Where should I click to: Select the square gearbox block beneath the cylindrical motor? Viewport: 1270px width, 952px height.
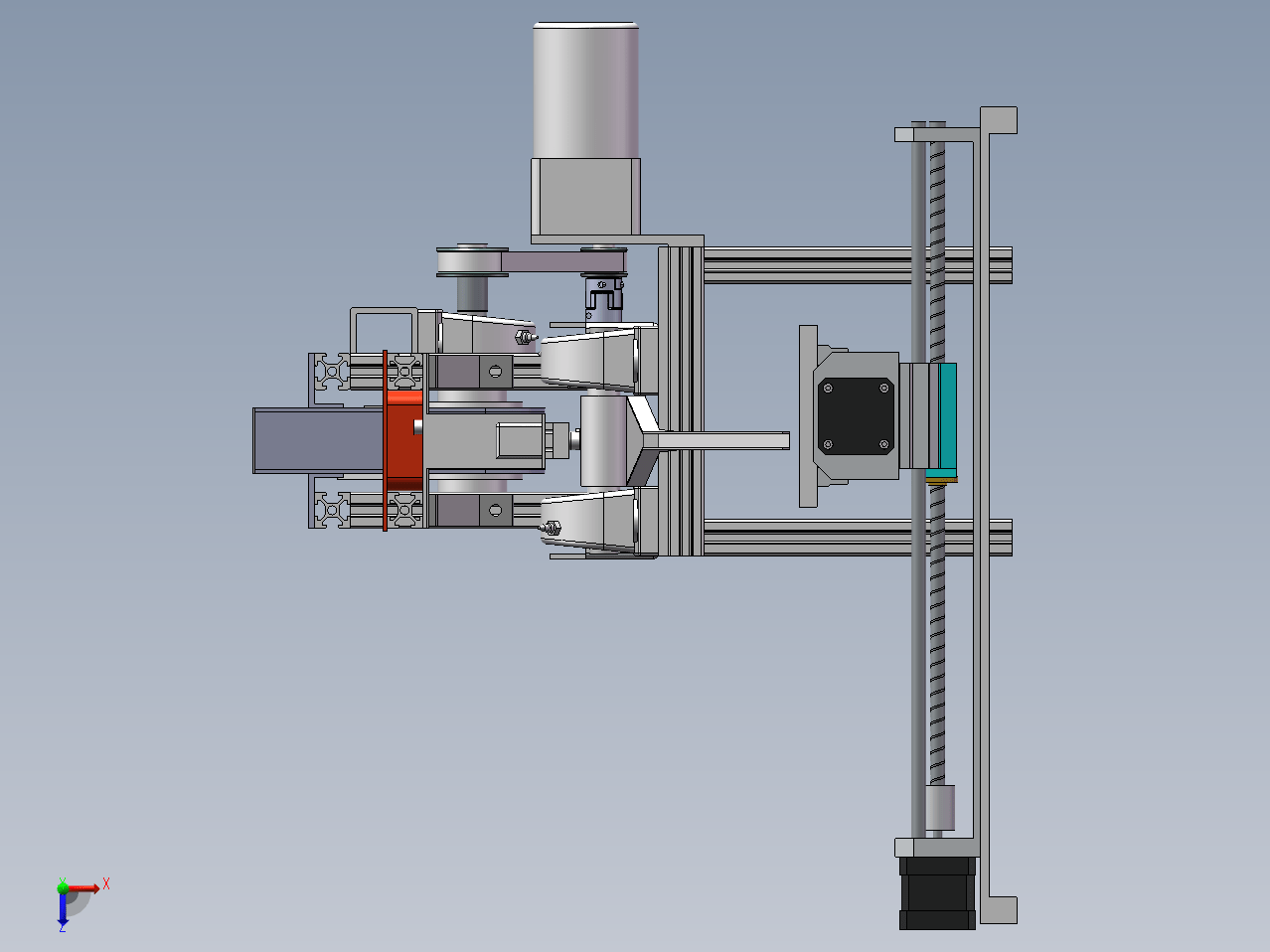pos(584,197)
